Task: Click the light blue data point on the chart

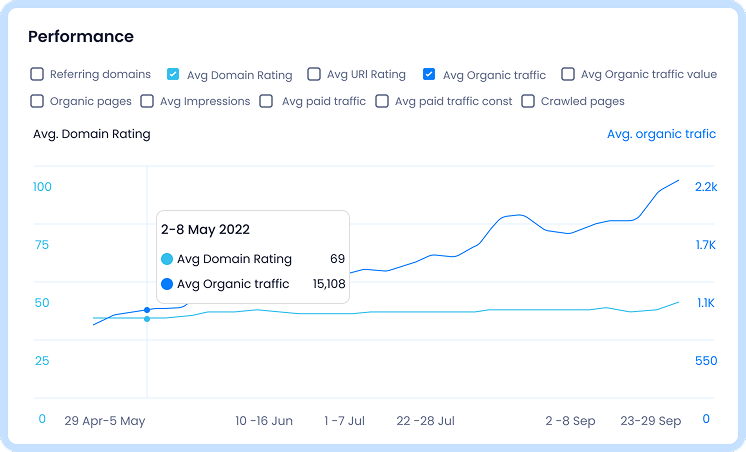Action: pos(147,319)
